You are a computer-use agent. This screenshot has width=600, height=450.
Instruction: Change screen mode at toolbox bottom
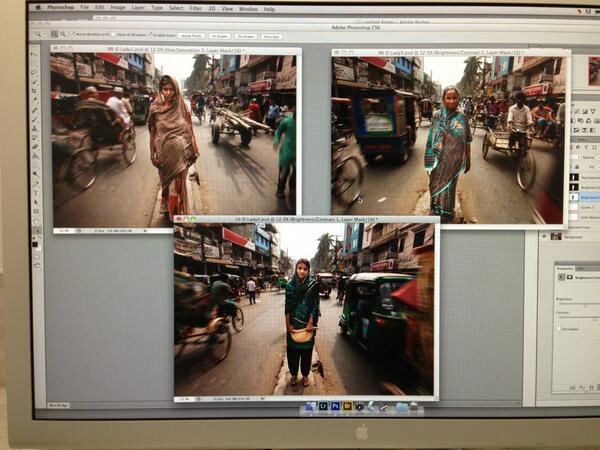point(37,266)
